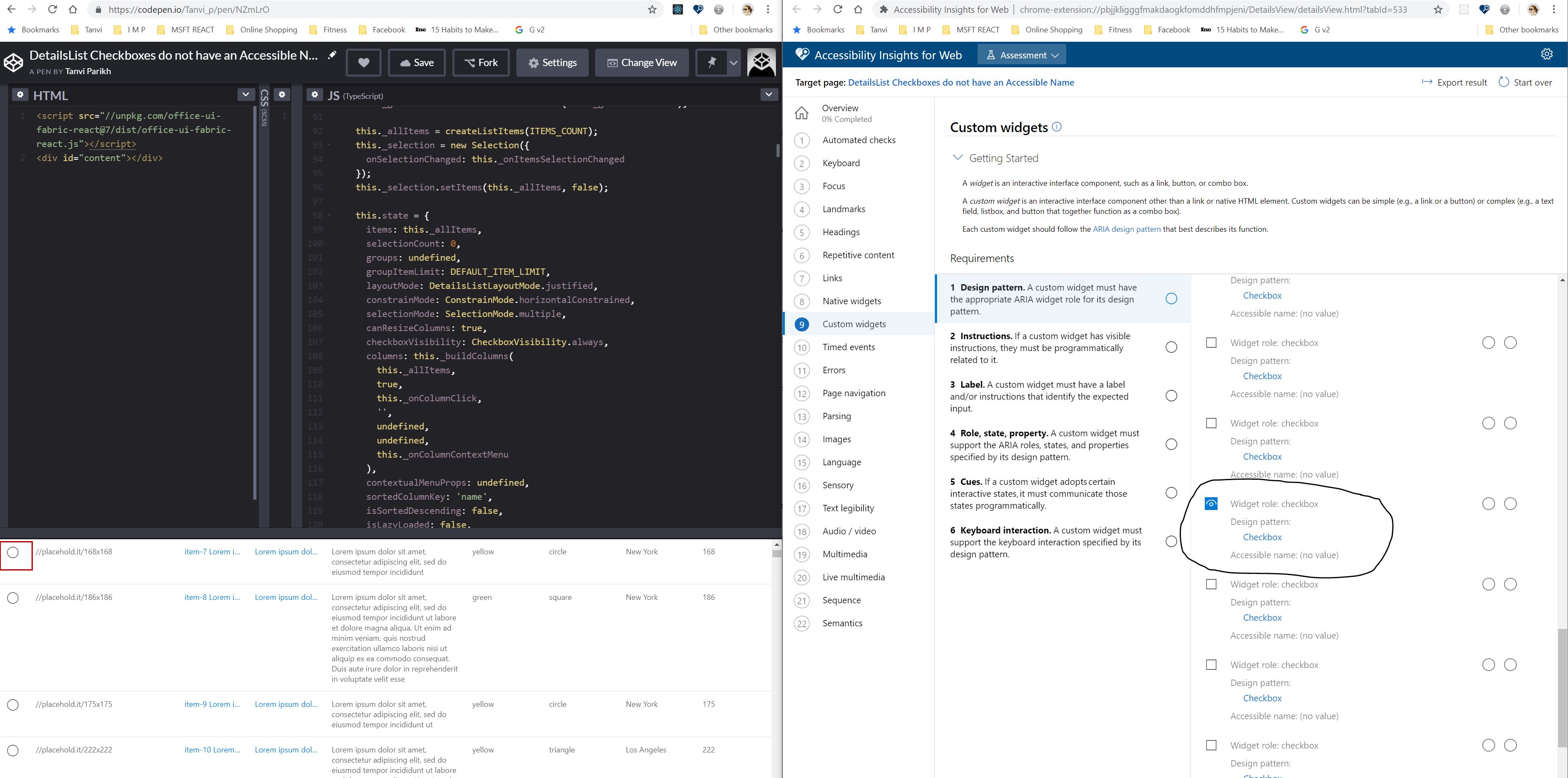Open Keyboard test in left navigation
Viewport: 1568px width, 778px height.
tap(841, 163)
